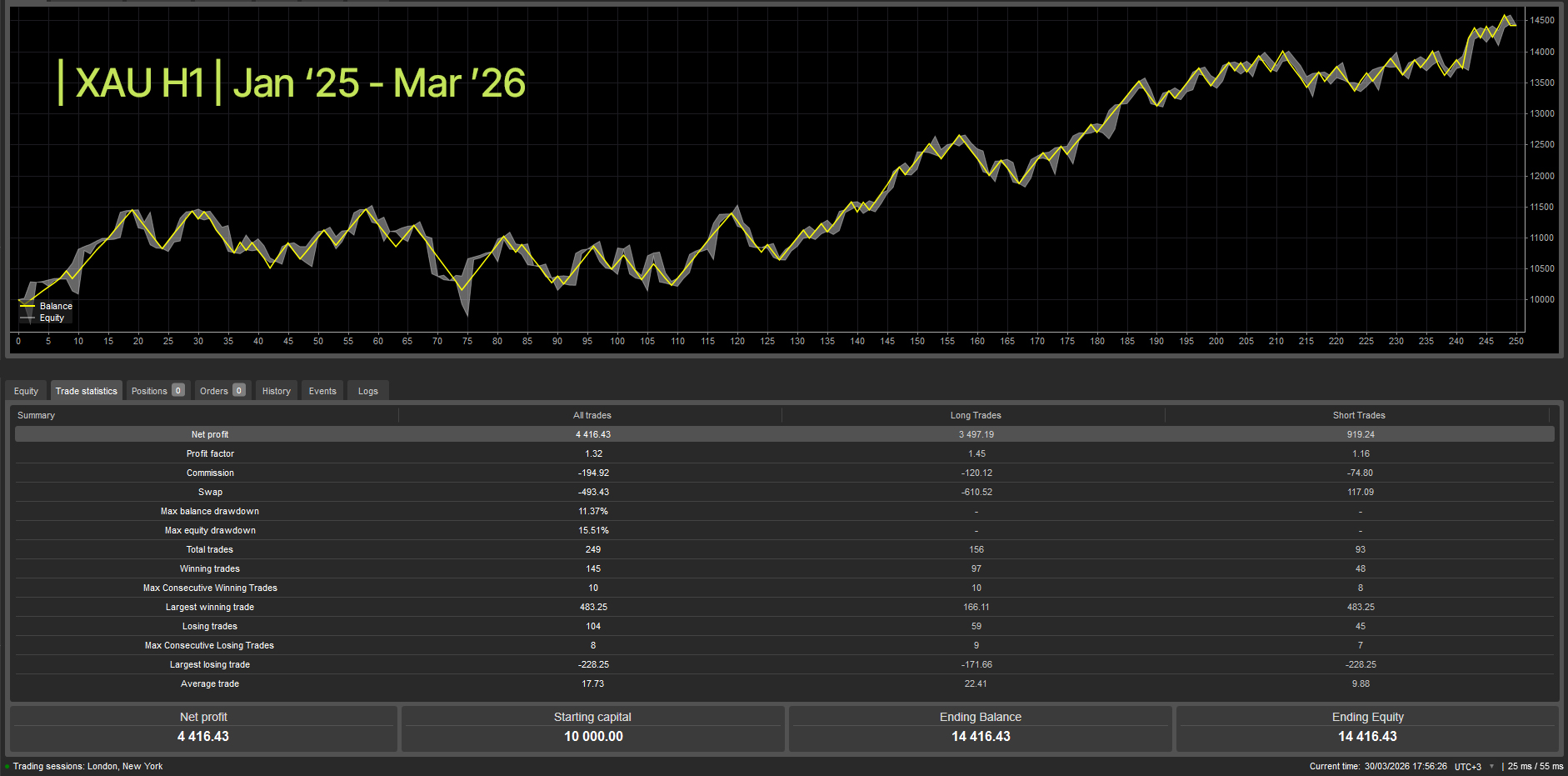Viewport: 1568px width, 776px height.
Task: Click the "25 ms / 55 ms" latency indicator
Action: tap(1533, 765)
